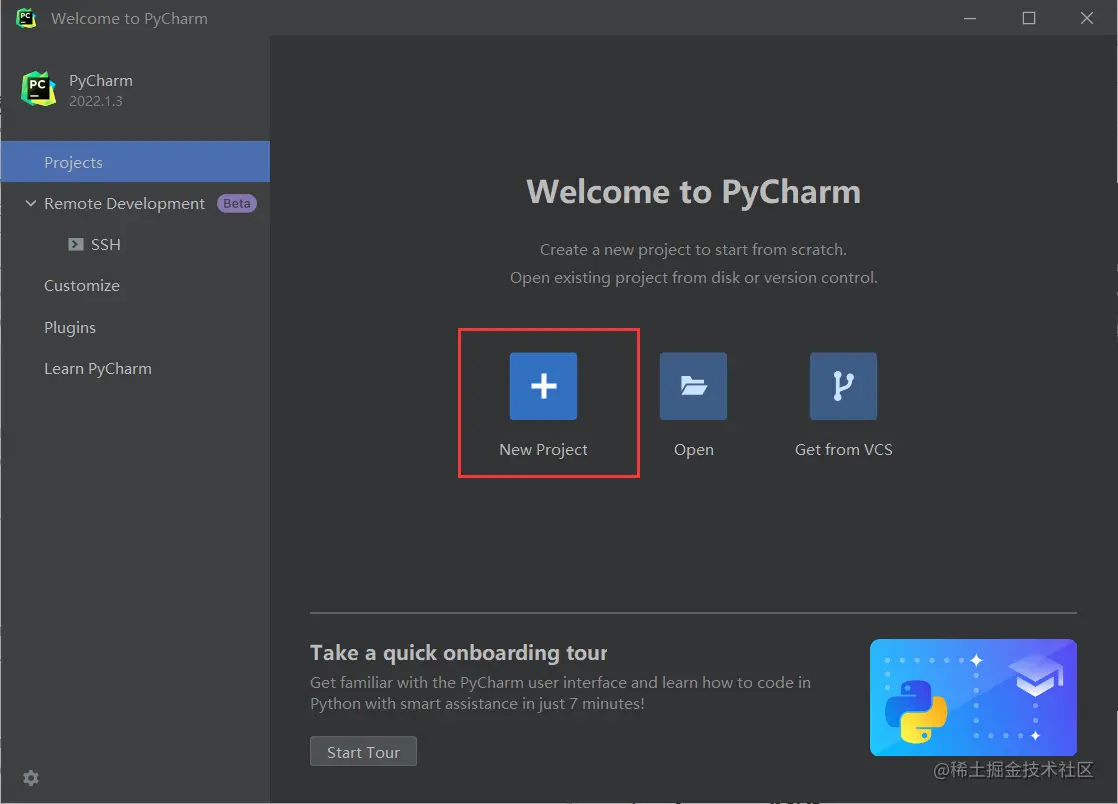Click the Welcome to PyCharm heading
The height and width of the screenshot is (804, 1118).
693,192
